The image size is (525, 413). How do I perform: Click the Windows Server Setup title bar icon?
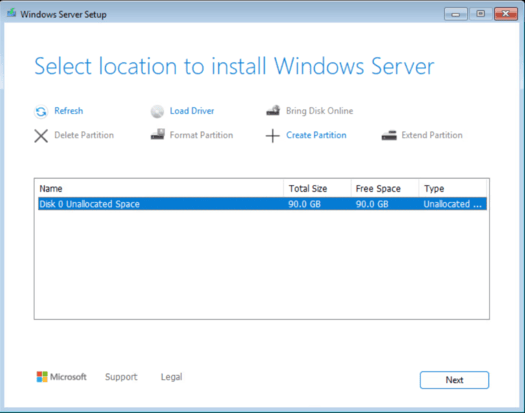(x=12, y=13)
